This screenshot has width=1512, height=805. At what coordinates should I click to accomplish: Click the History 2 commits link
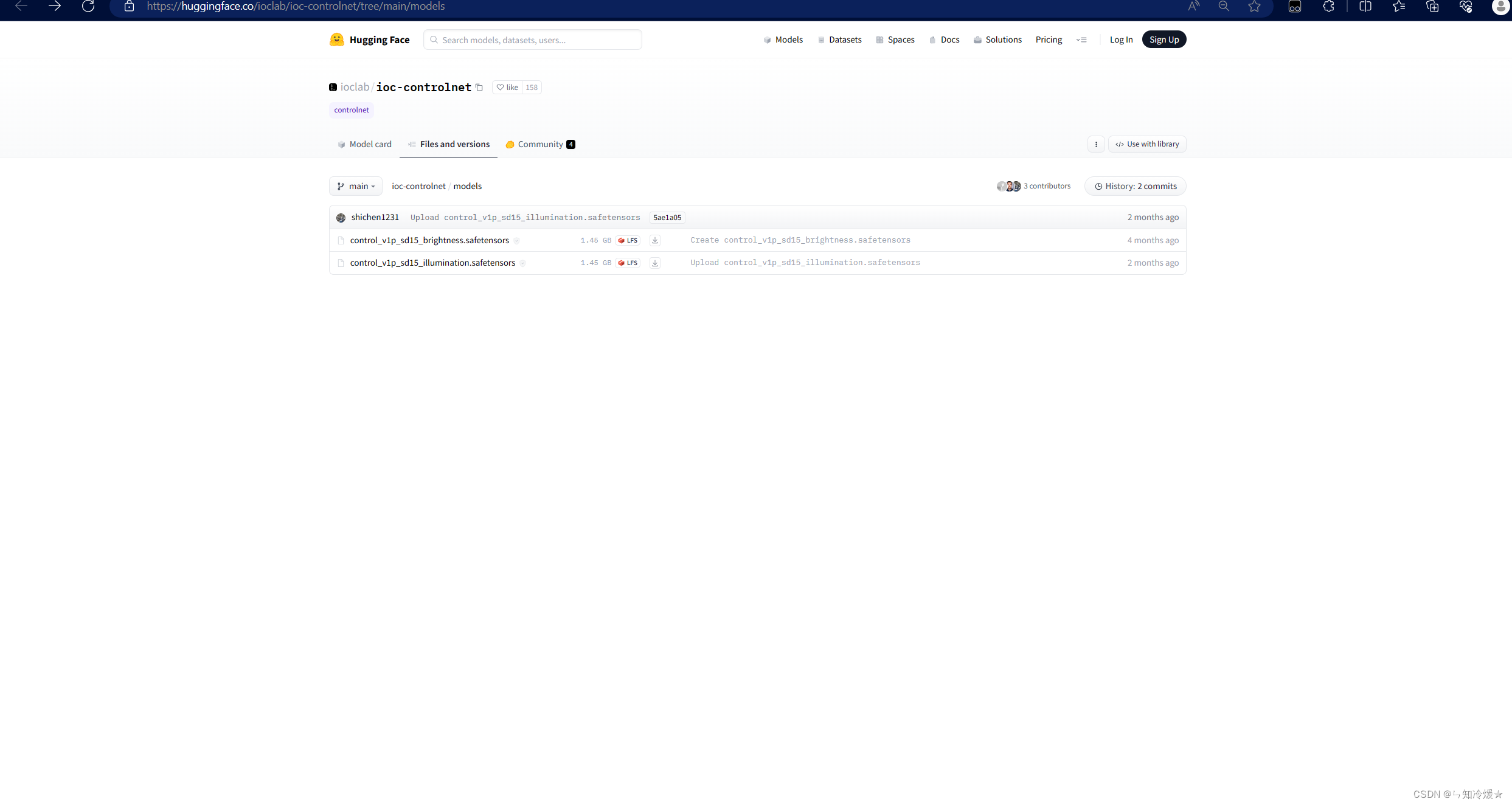1135,186
